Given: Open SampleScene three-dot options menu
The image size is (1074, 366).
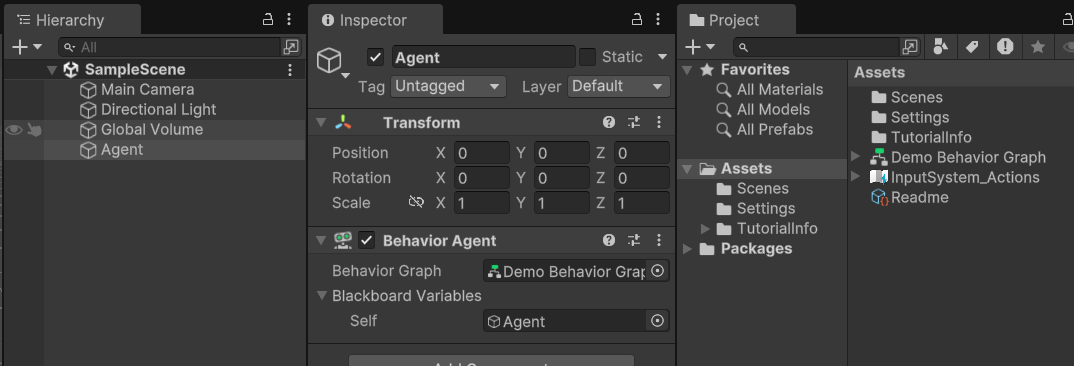Looking at the screenshot, I should pyautogui.click(x=290, y=70).
